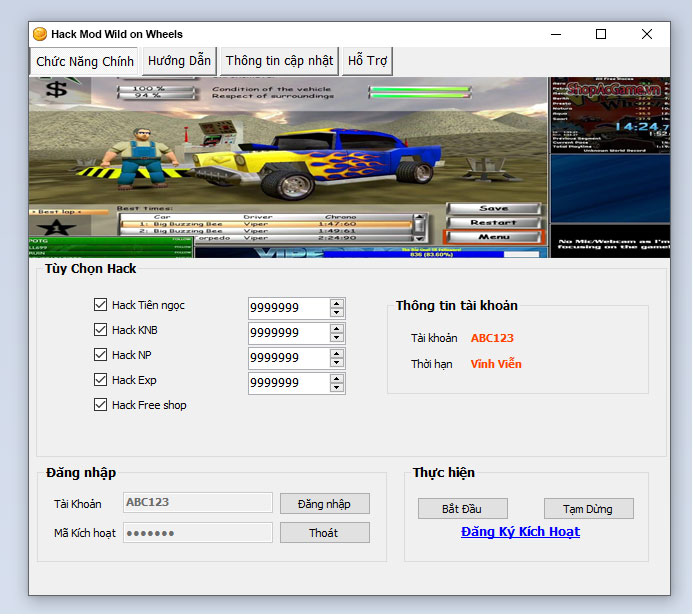
Task: Open the Đăng Ký Kích Hoạt link
Action: (x=520, y=532)
